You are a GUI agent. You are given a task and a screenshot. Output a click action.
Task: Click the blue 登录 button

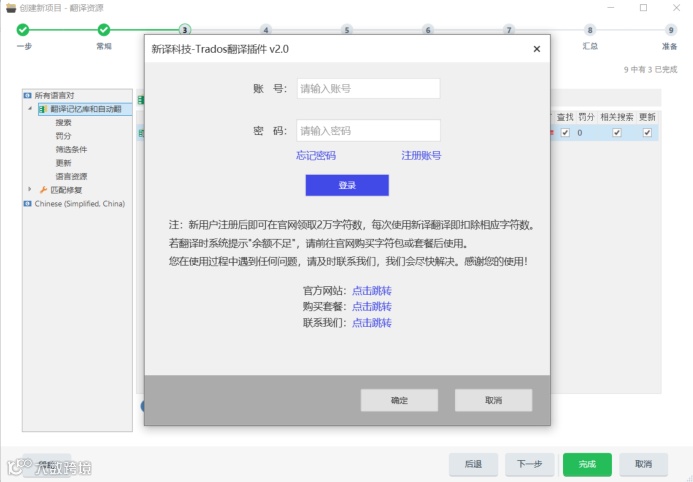347,185
